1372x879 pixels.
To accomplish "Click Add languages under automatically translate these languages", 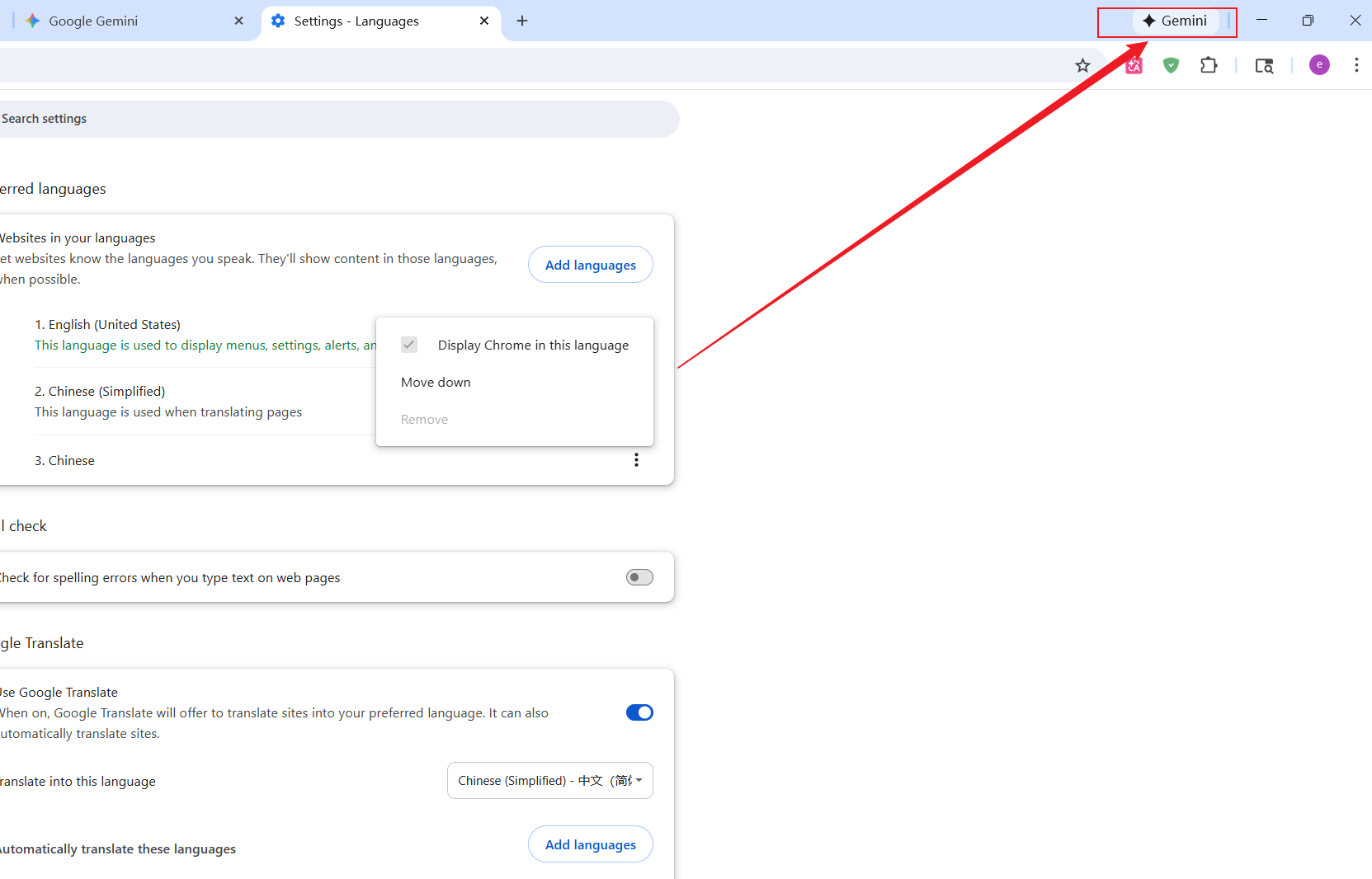I will [590, 844].
